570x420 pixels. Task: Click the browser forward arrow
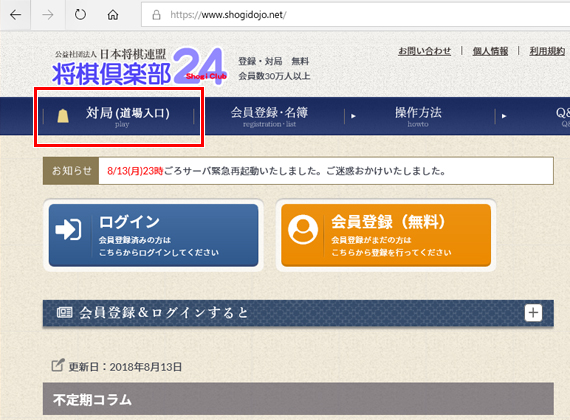48,15
